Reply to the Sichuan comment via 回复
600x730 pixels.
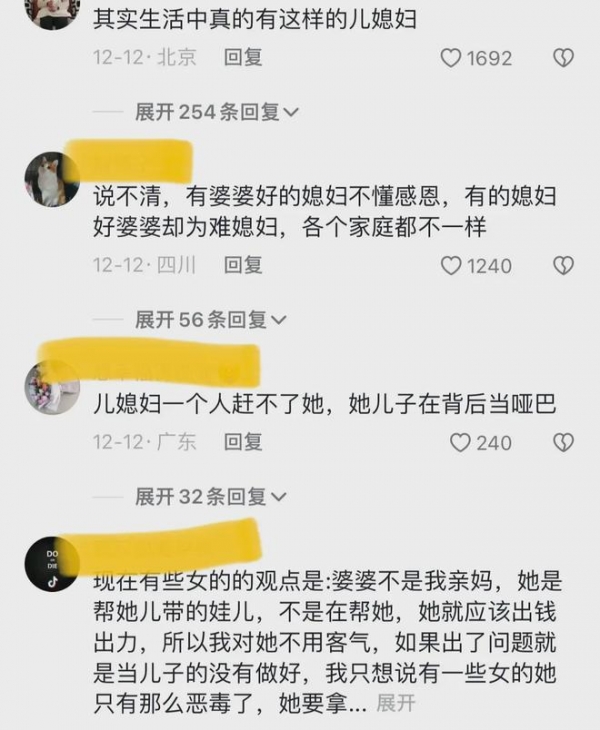pos(243,265)
